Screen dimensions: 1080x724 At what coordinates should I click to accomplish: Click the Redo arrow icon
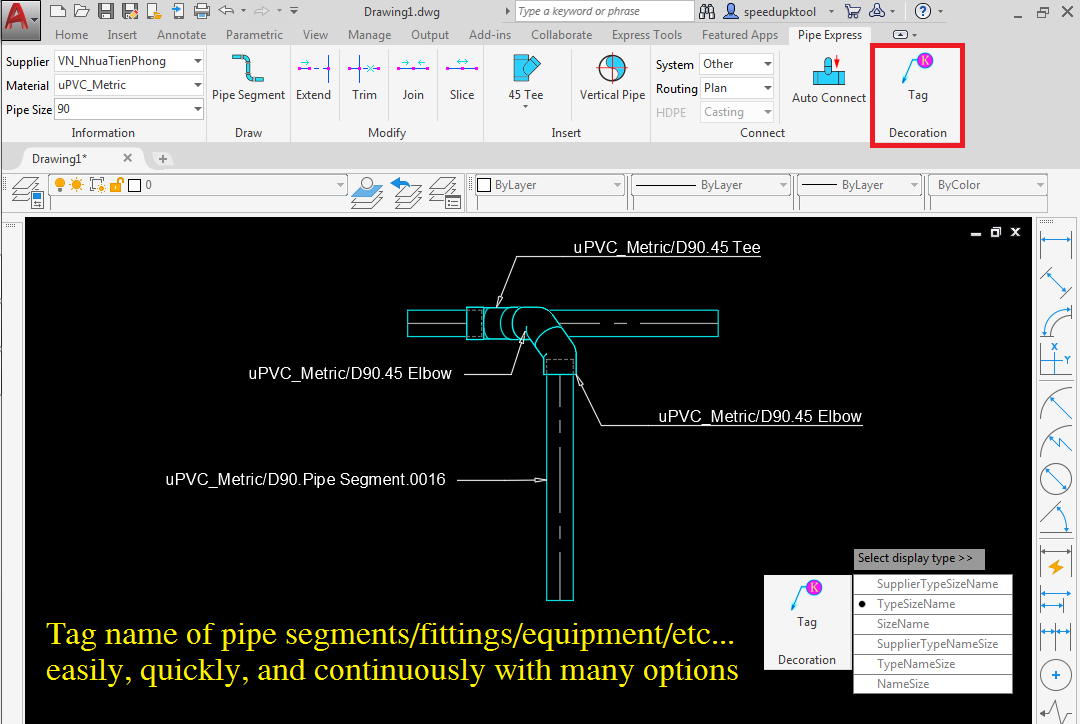point(261,10)
